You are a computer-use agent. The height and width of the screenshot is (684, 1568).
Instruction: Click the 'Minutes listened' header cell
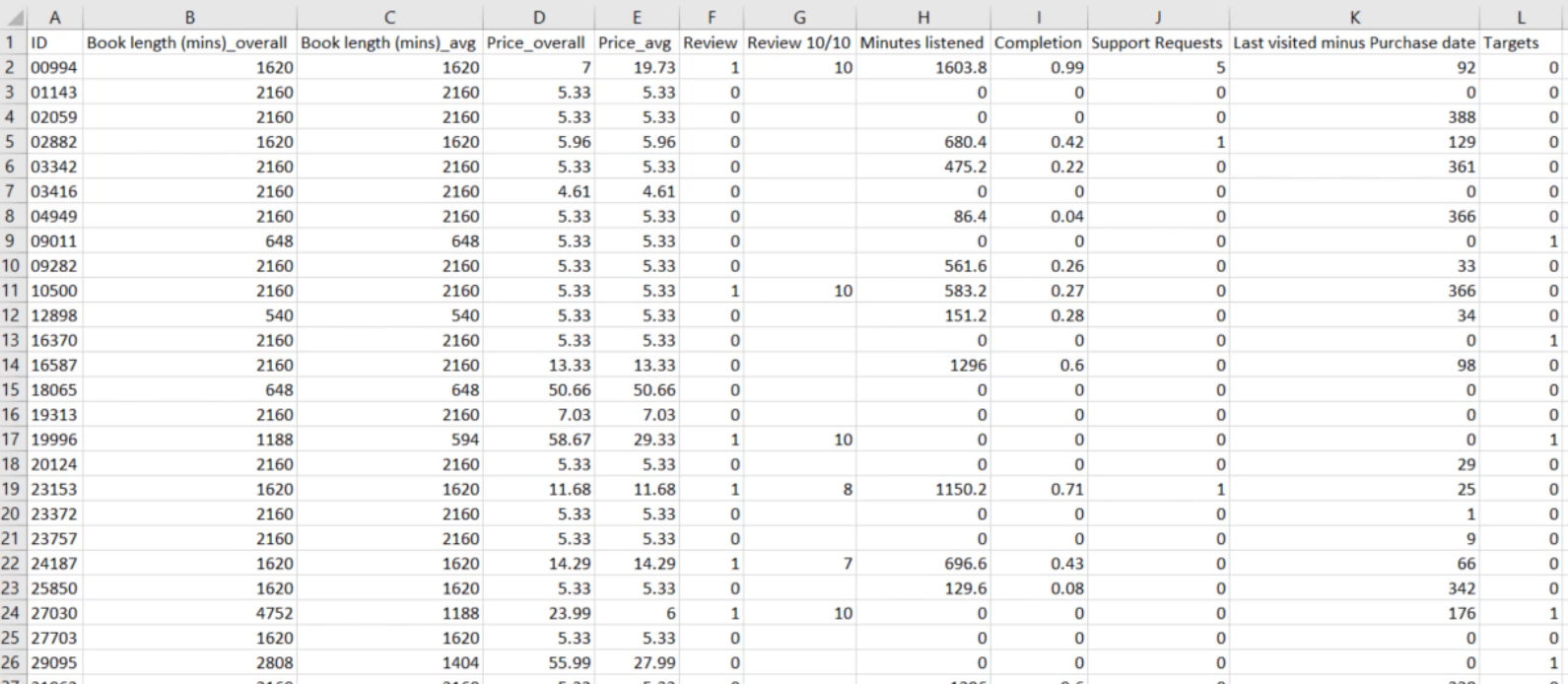click(921, 42)
